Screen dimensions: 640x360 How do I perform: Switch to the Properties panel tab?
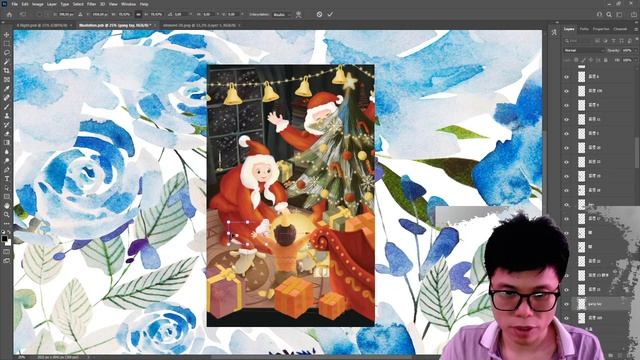coord(601,29)
